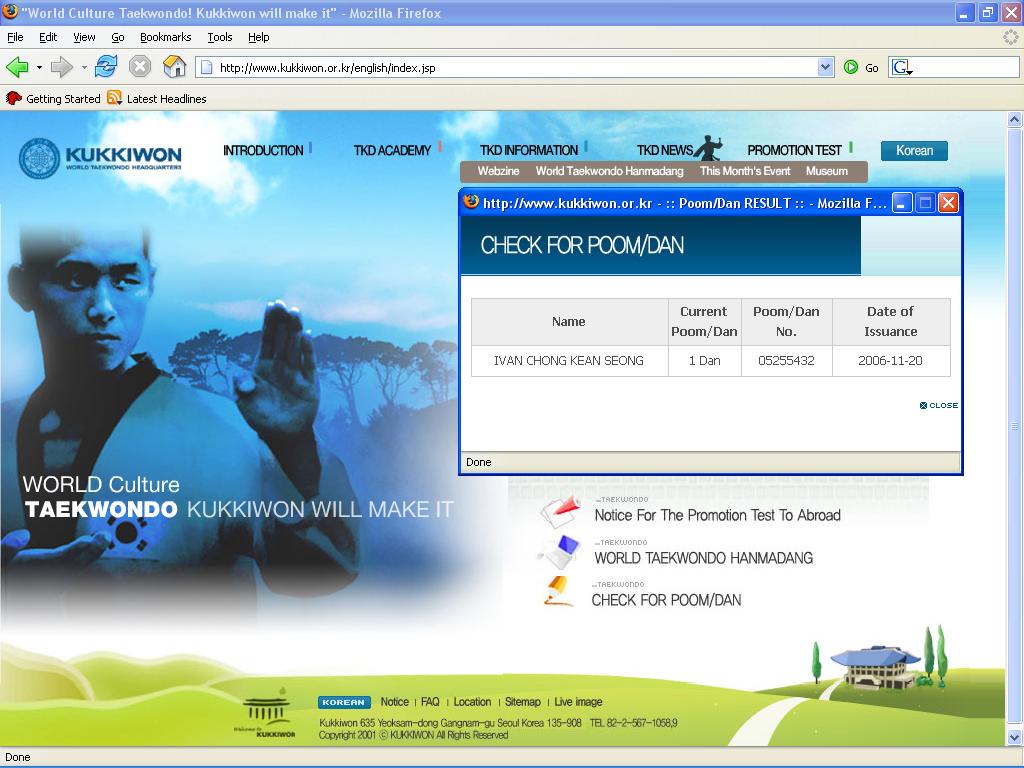Screen dimensions: 1024x768
Task: Minimize the Poom/Dan RESULT popup window
Action: click(x=902, y=203)
